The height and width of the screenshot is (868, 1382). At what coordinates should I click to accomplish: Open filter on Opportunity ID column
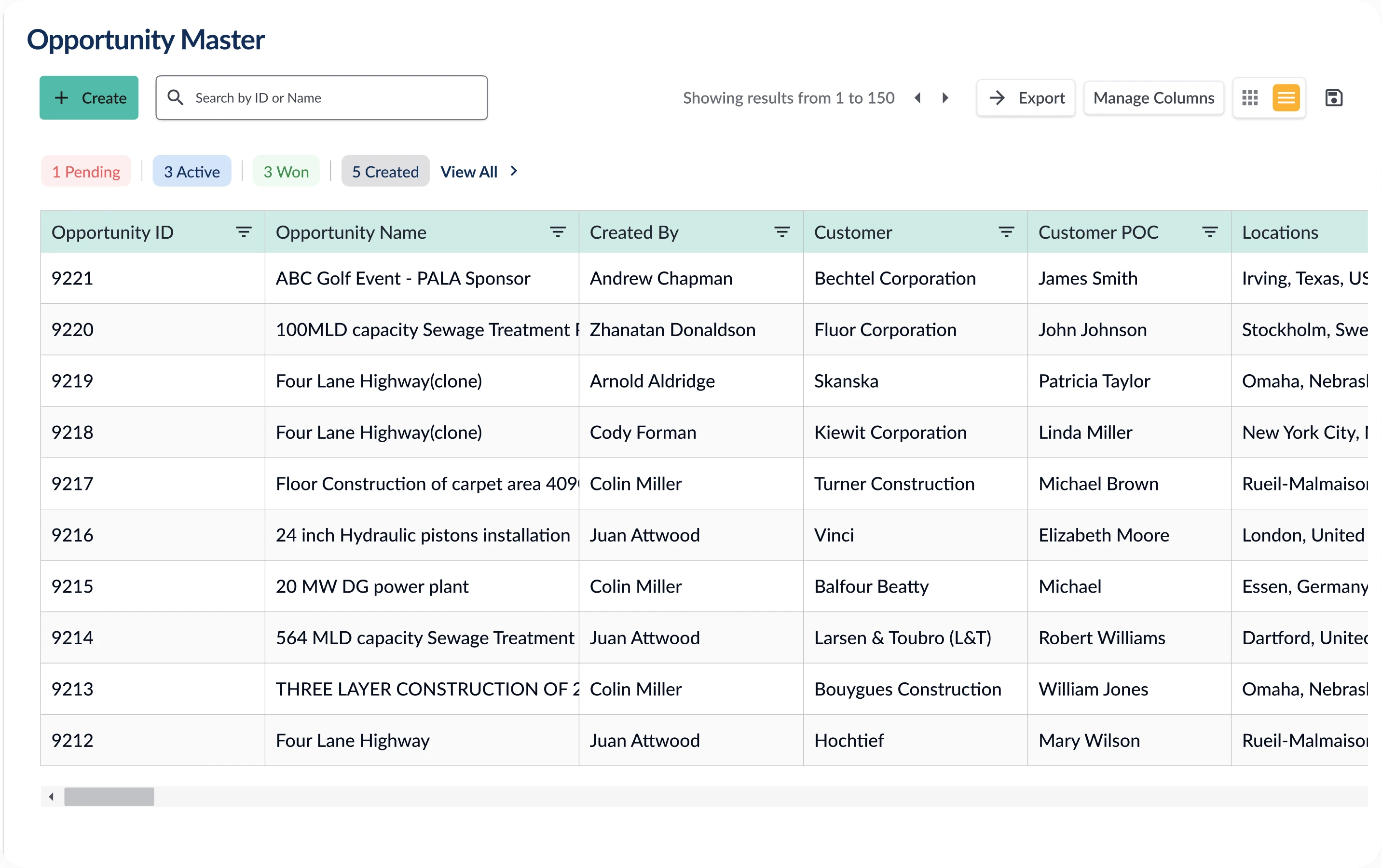point(244,232)
